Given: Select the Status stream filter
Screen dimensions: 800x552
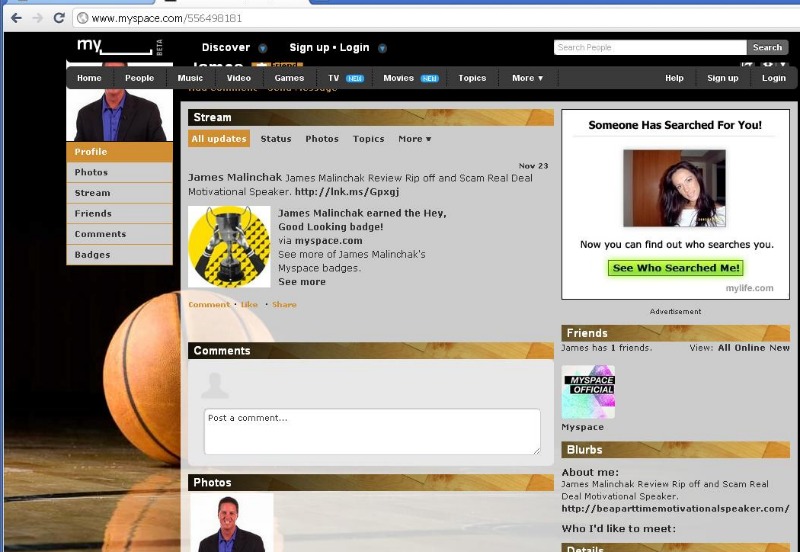Looking at the screenshot, I should pyautogui.click(x=276, y=139).
